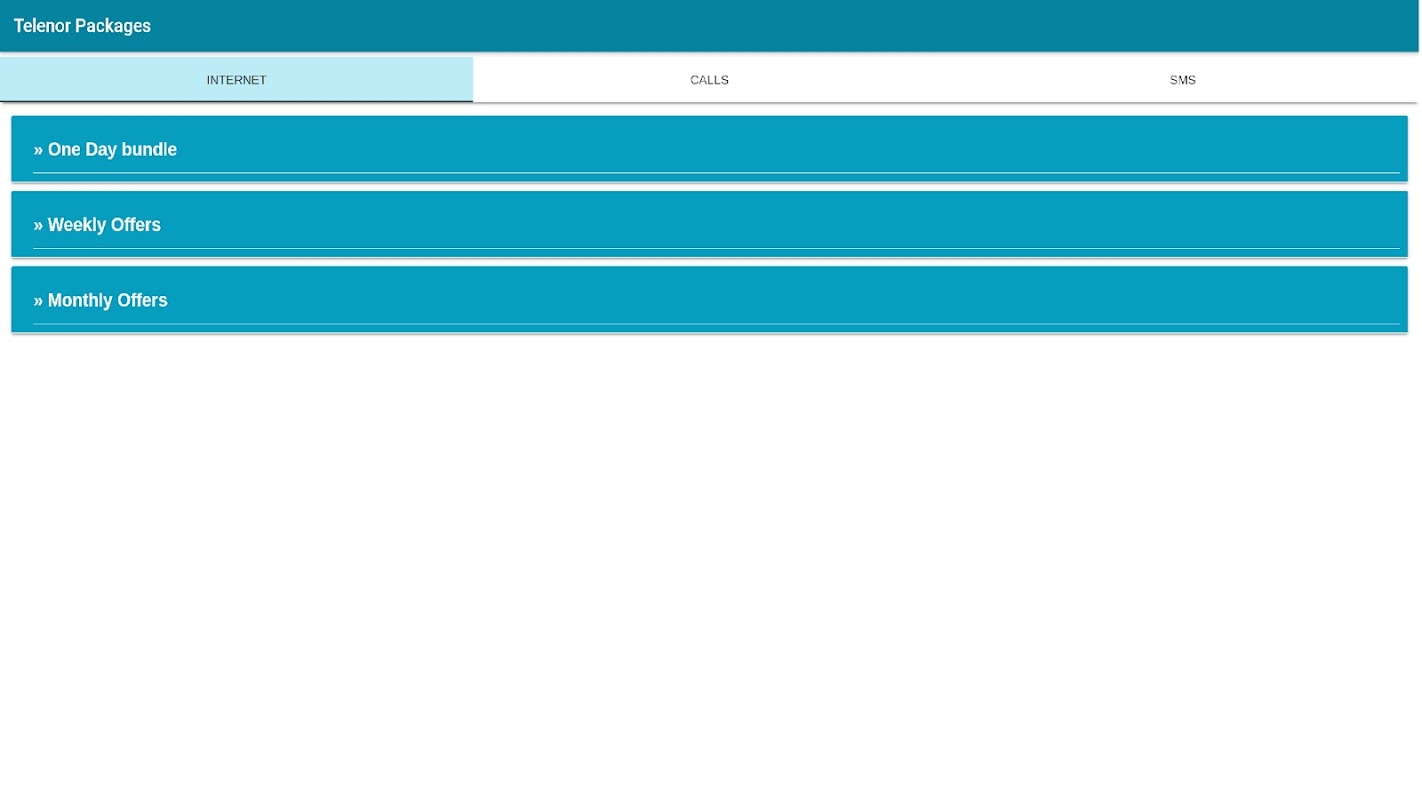
Task: Open the Monthly Offers section
Action: click(x=709, y=300)
